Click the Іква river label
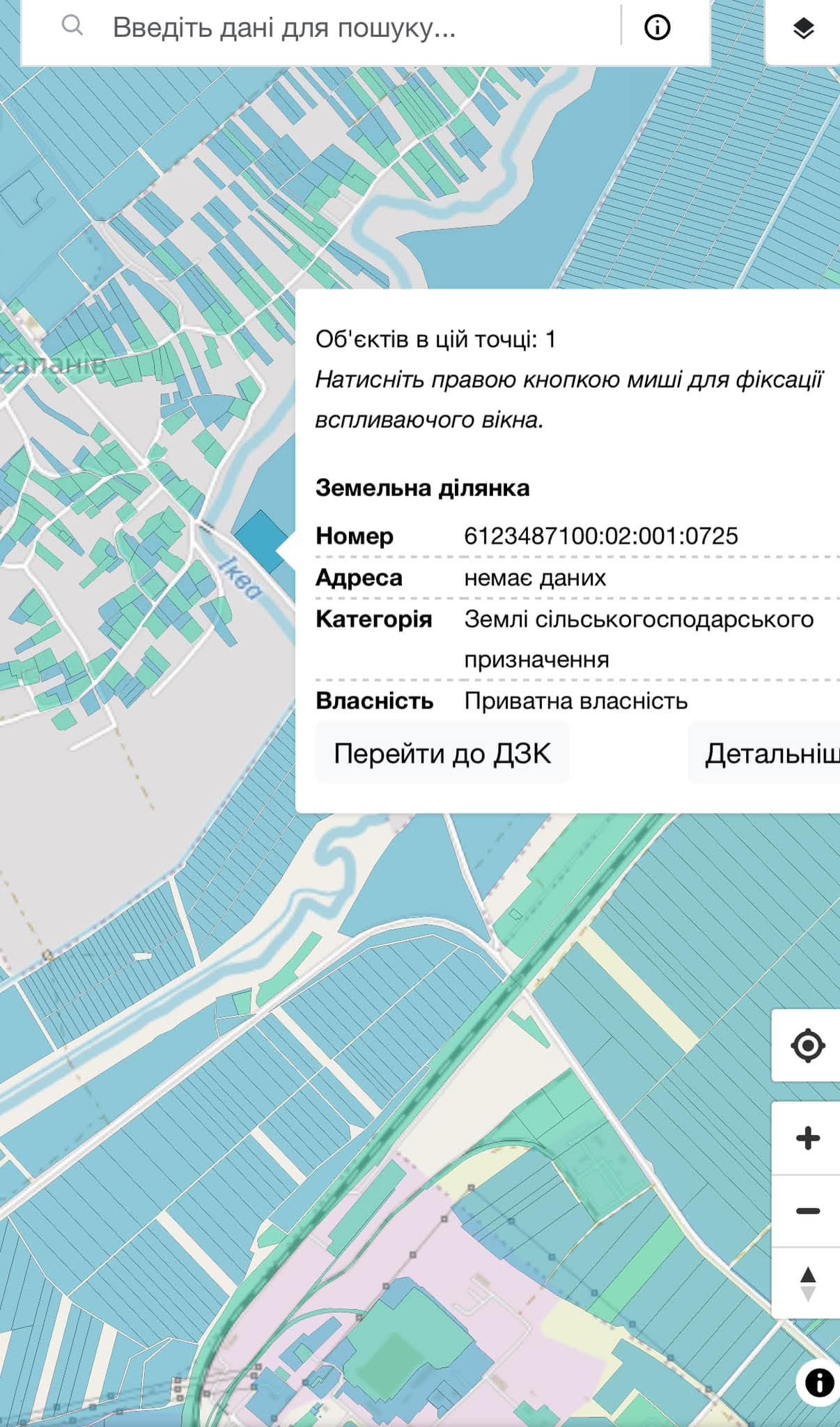840x1427 pixels. [240, 578]
